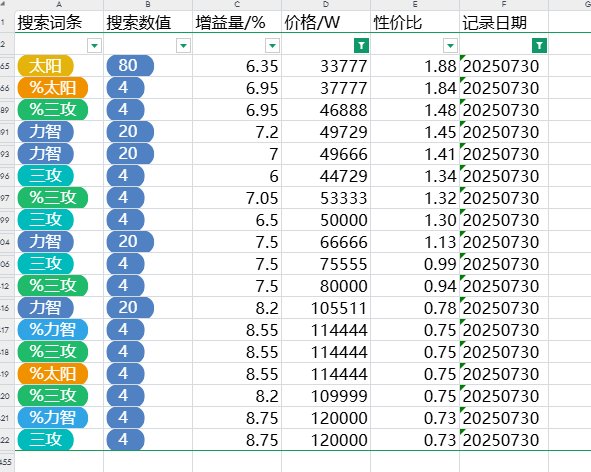The height and width of the screenshot is (472, 591).
Task: Select column C header
Action: coord(237,5)
